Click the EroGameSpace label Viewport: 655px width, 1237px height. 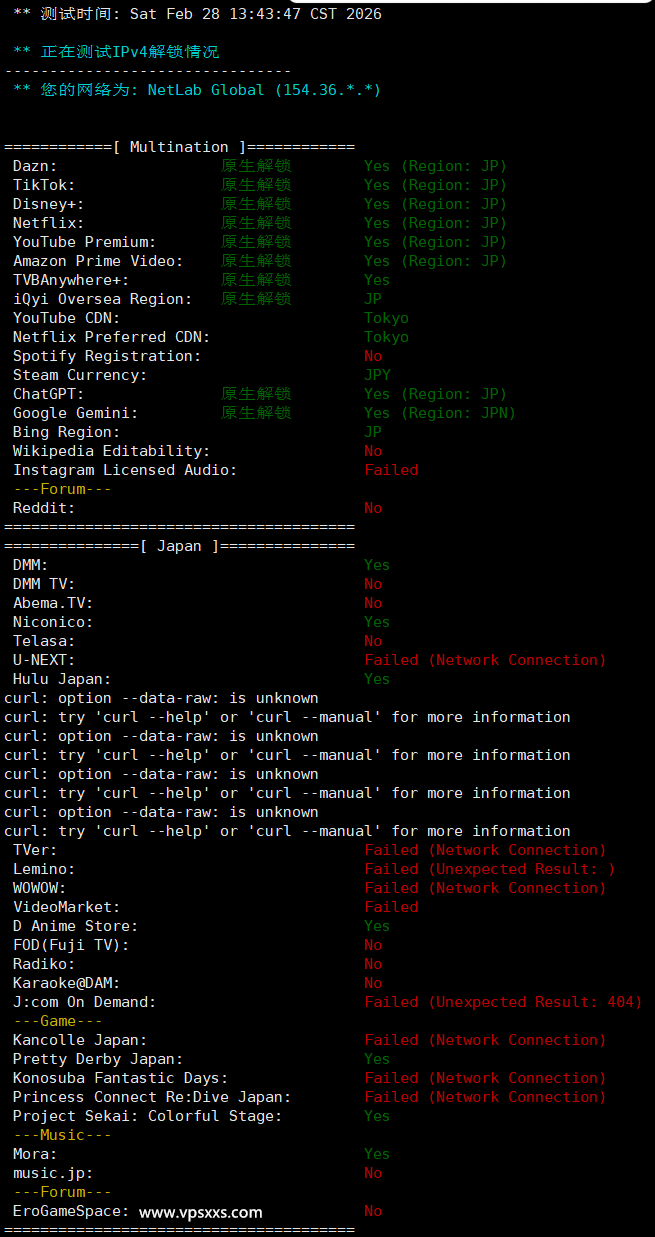tap(70, 1211)
